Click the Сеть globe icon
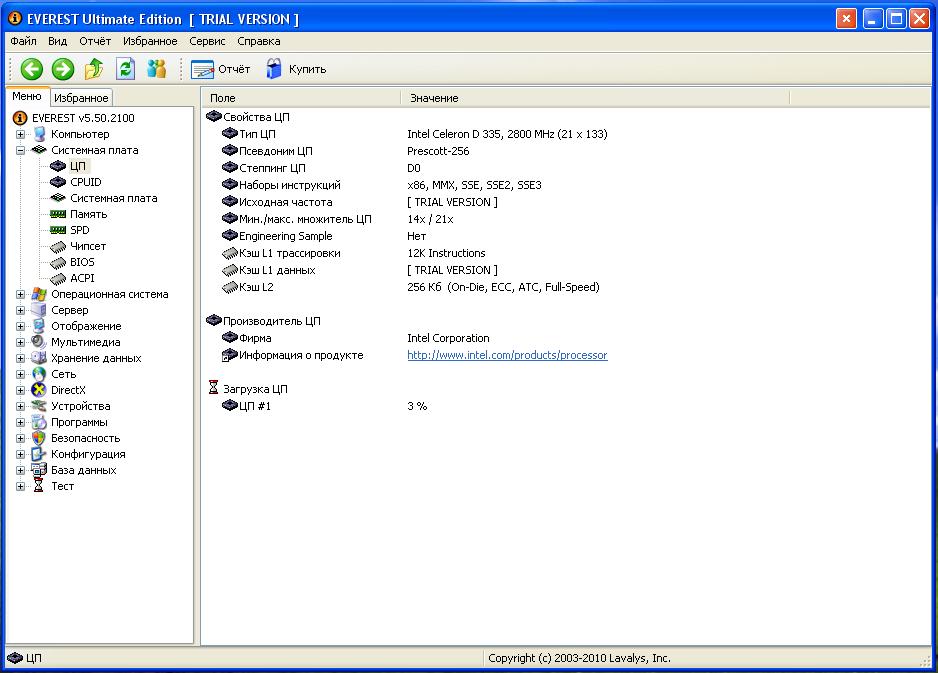 click(39, 374)
